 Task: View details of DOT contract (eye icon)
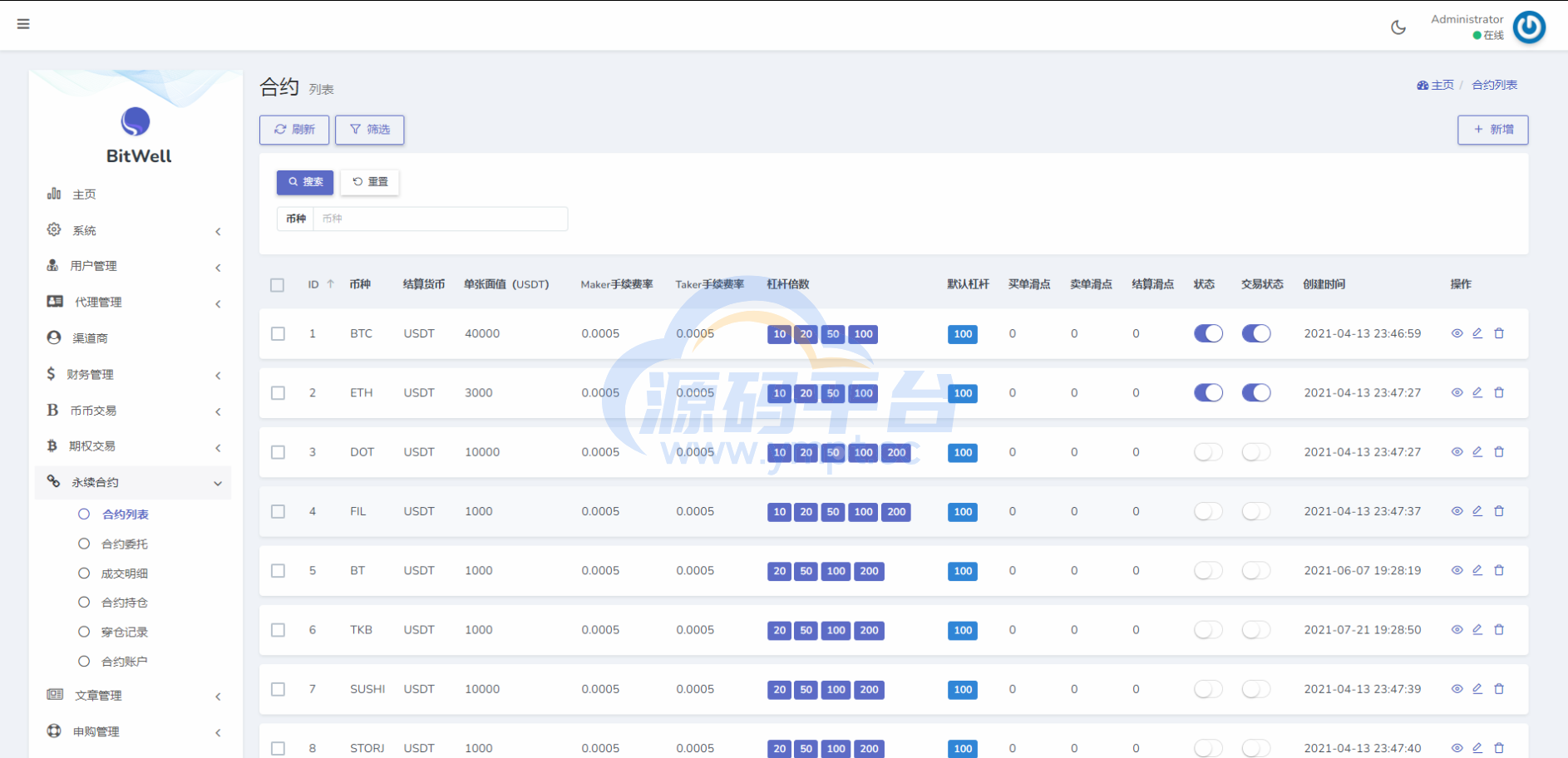(x=1457, y=452)
